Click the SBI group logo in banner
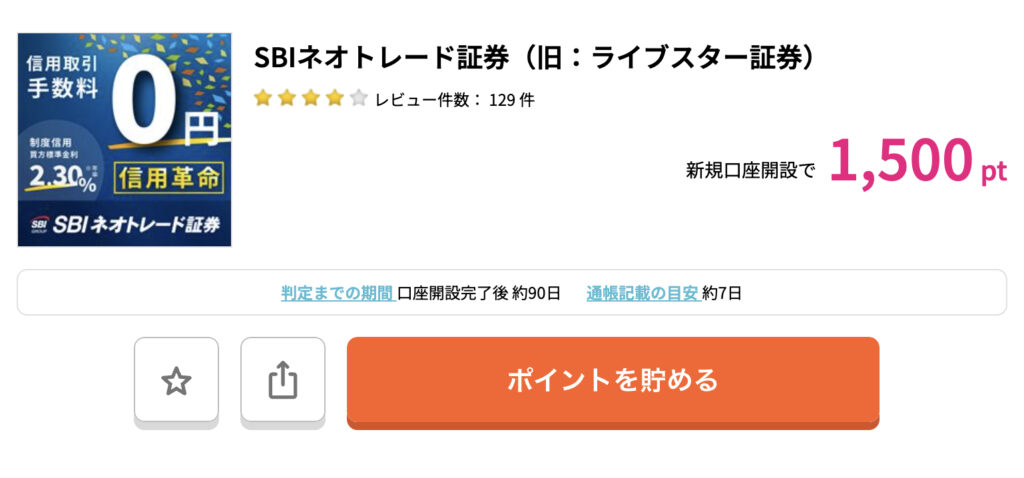 [40, 225]
